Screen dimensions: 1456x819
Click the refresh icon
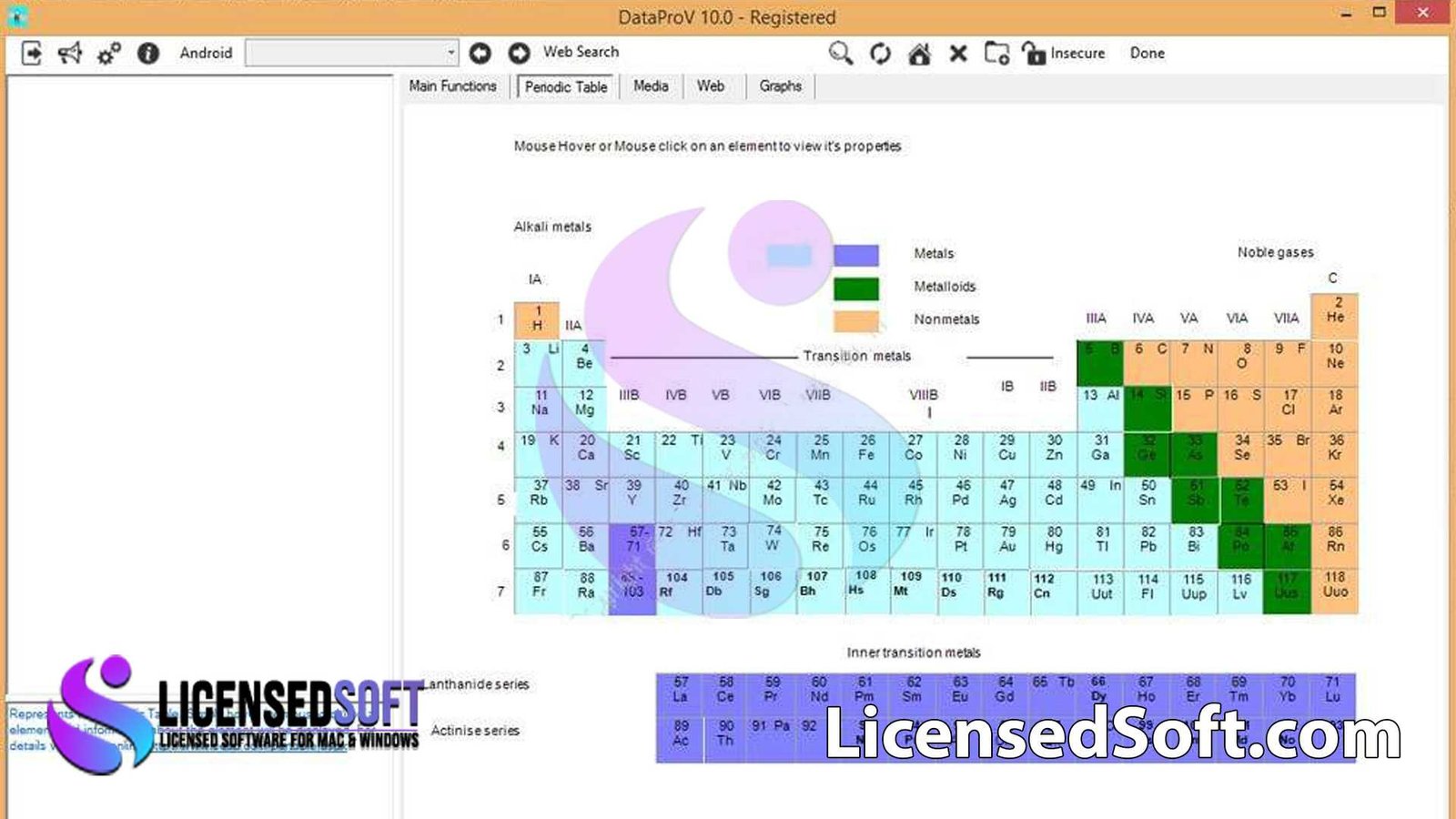879,54
